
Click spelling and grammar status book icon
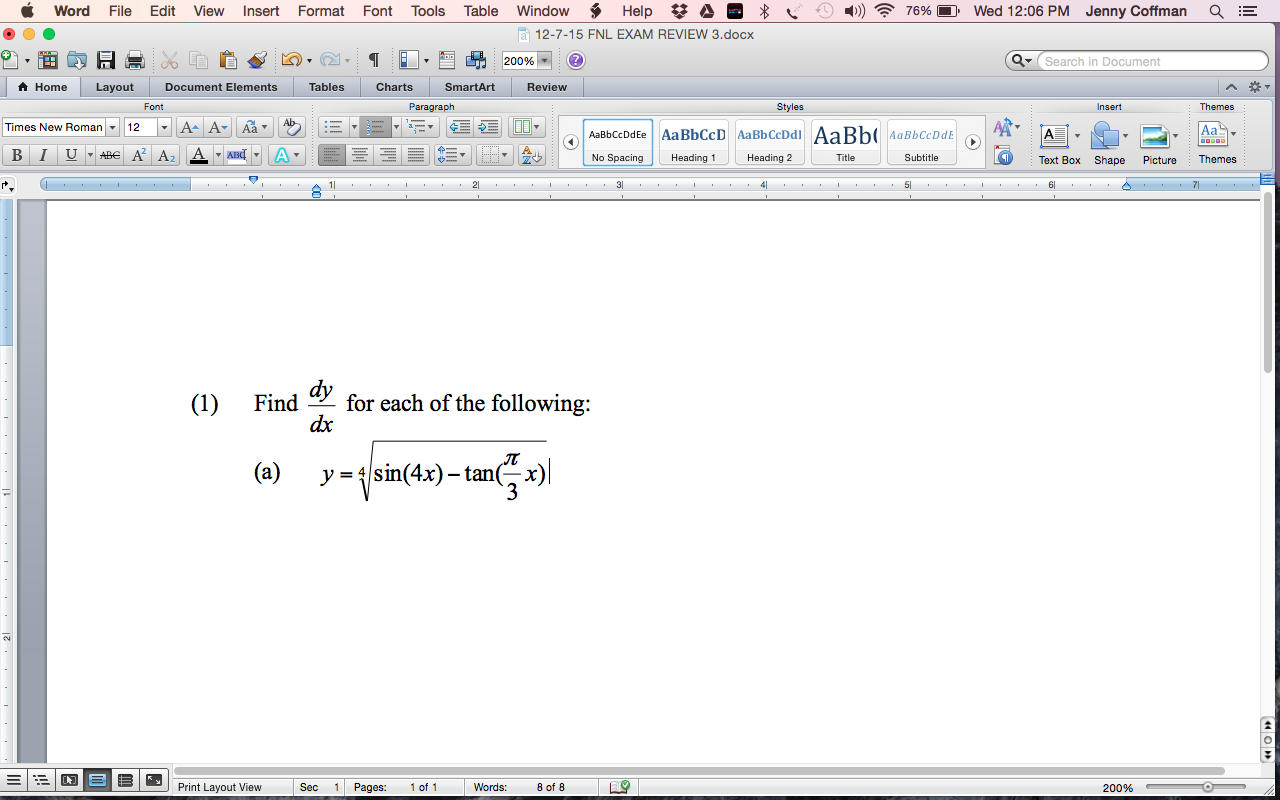pyautogui.click(x=620, y=787)
